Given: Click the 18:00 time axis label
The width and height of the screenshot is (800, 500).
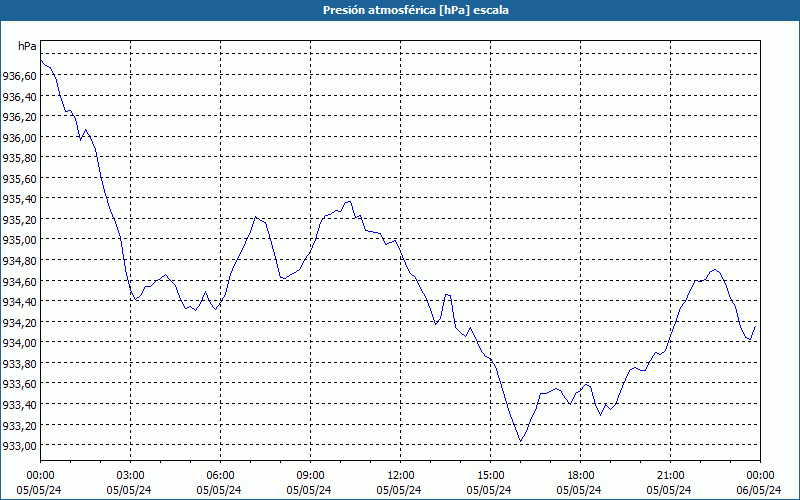Looking at the screenshot, I should 581,475.
